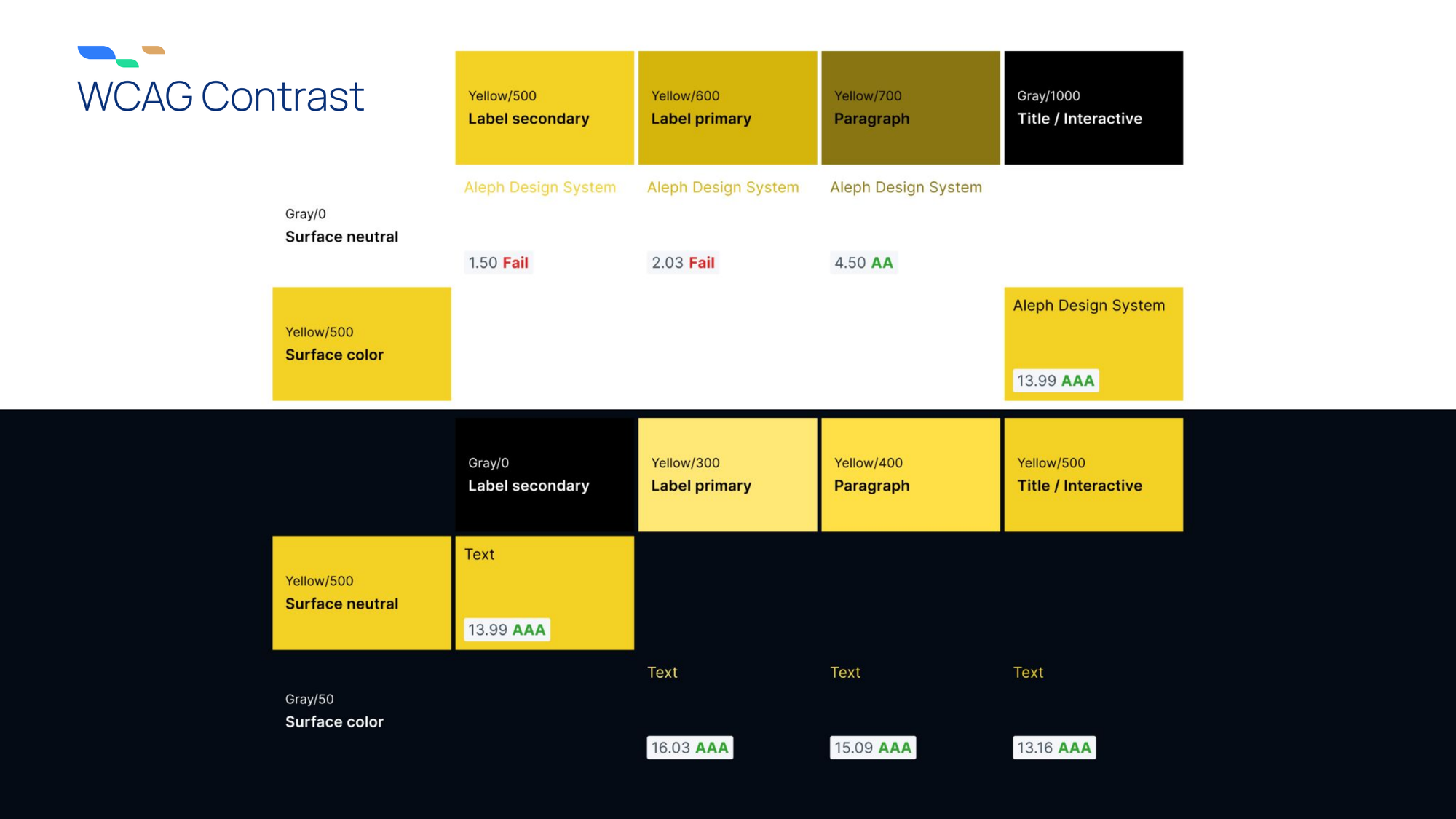Click the Yellow/400 Paragraph swatch
1456x819 pixels.
click(x=910, y=475)
